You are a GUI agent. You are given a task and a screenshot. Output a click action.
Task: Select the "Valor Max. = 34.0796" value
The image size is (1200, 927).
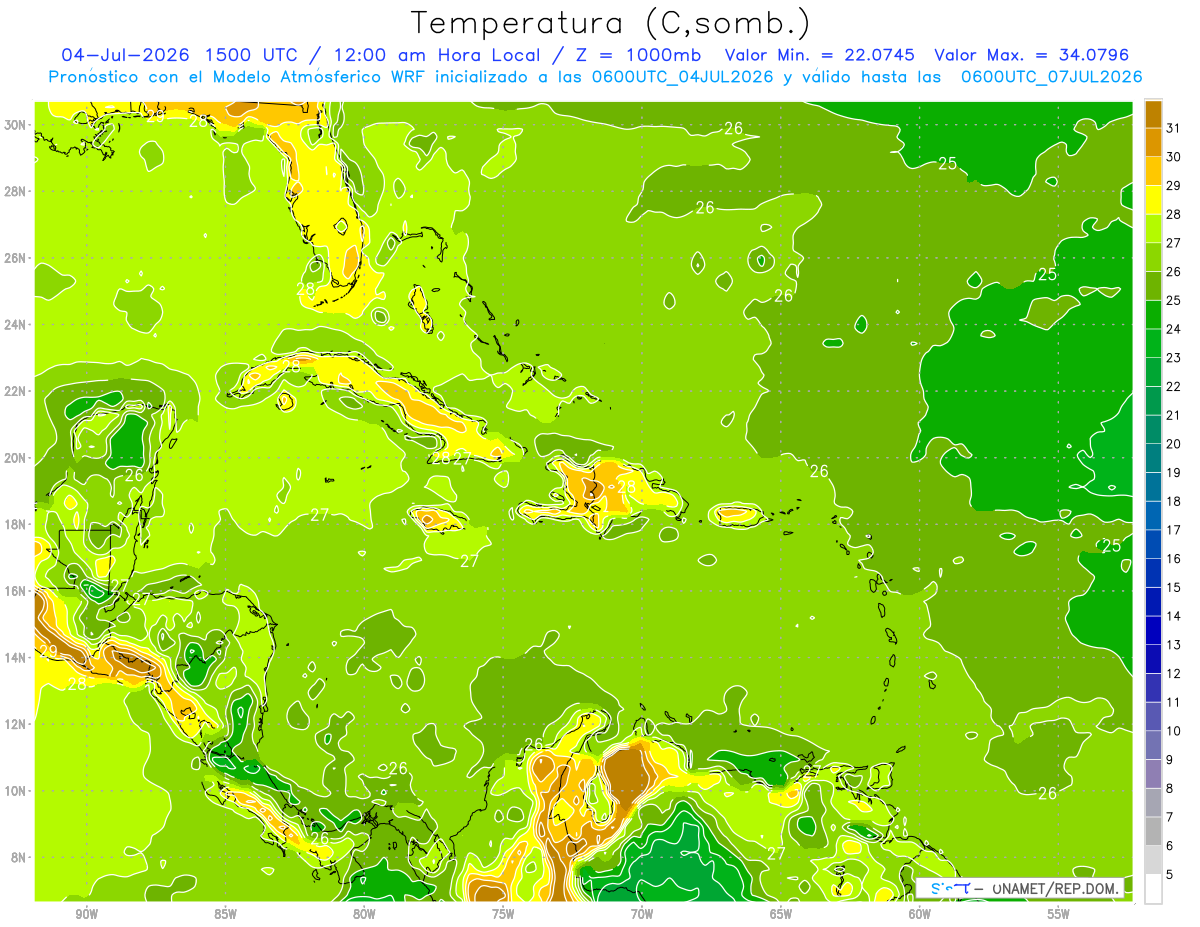pos(1031,55)
